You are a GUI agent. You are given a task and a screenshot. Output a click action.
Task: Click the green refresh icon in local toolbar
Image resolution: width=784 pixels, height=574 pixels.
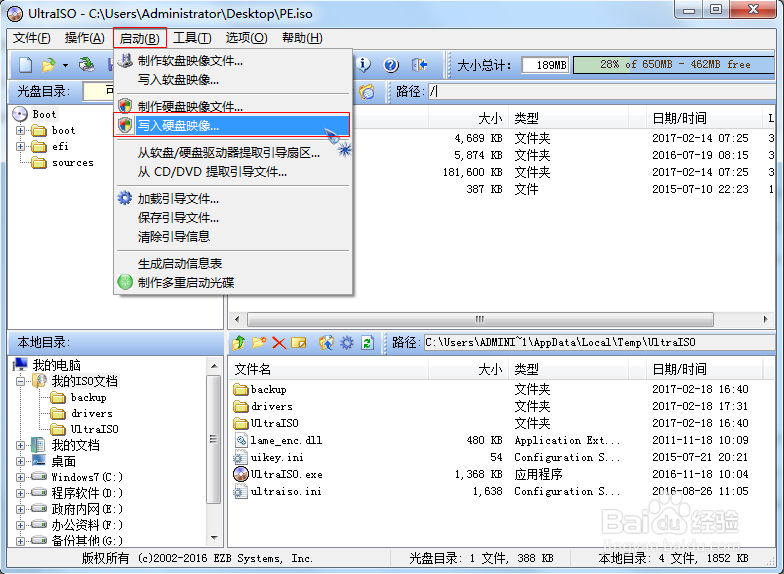pyautogui.click(x=368, y=342)
